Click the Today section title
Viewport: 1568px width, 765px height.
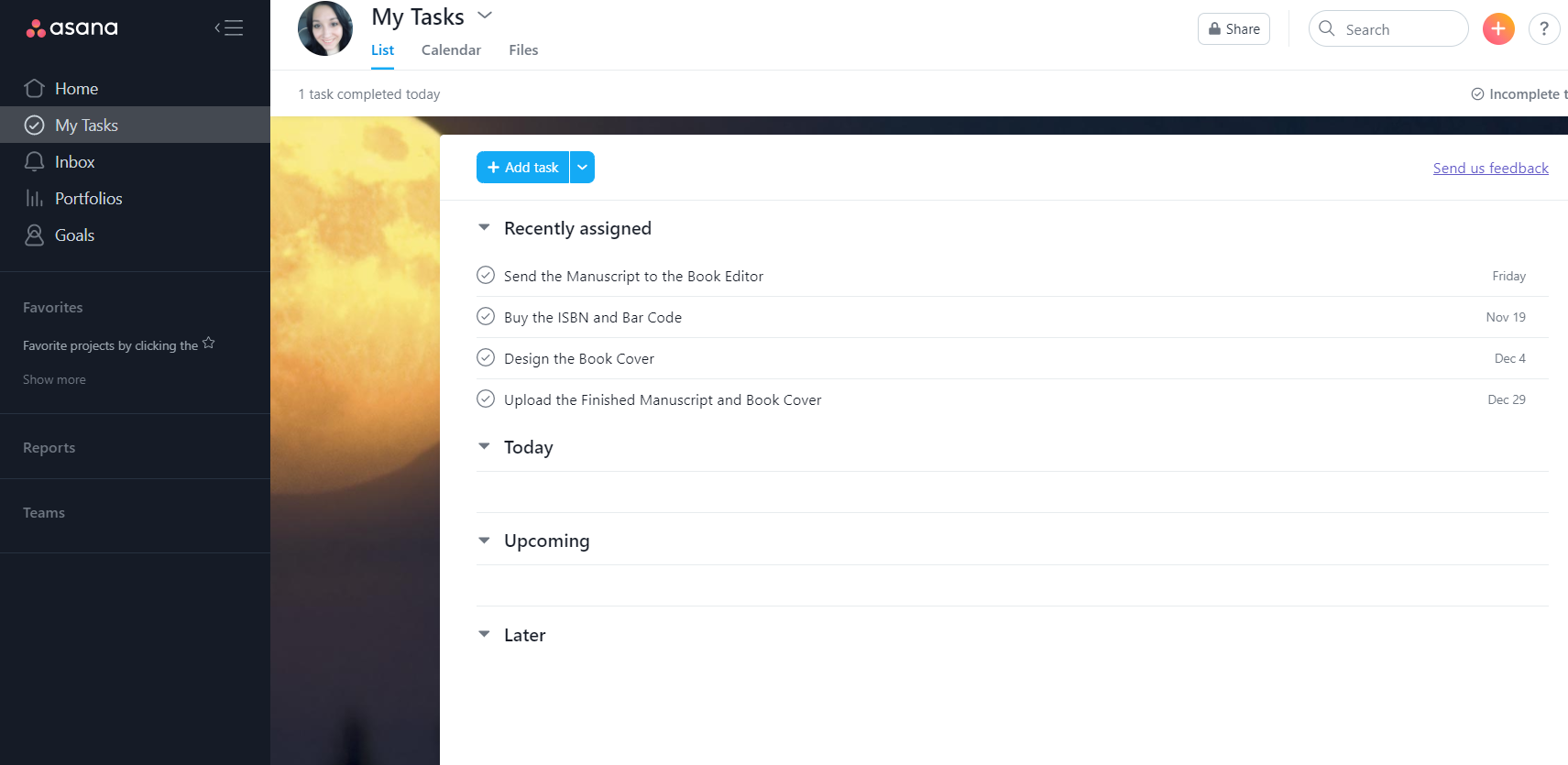point(528,447)
